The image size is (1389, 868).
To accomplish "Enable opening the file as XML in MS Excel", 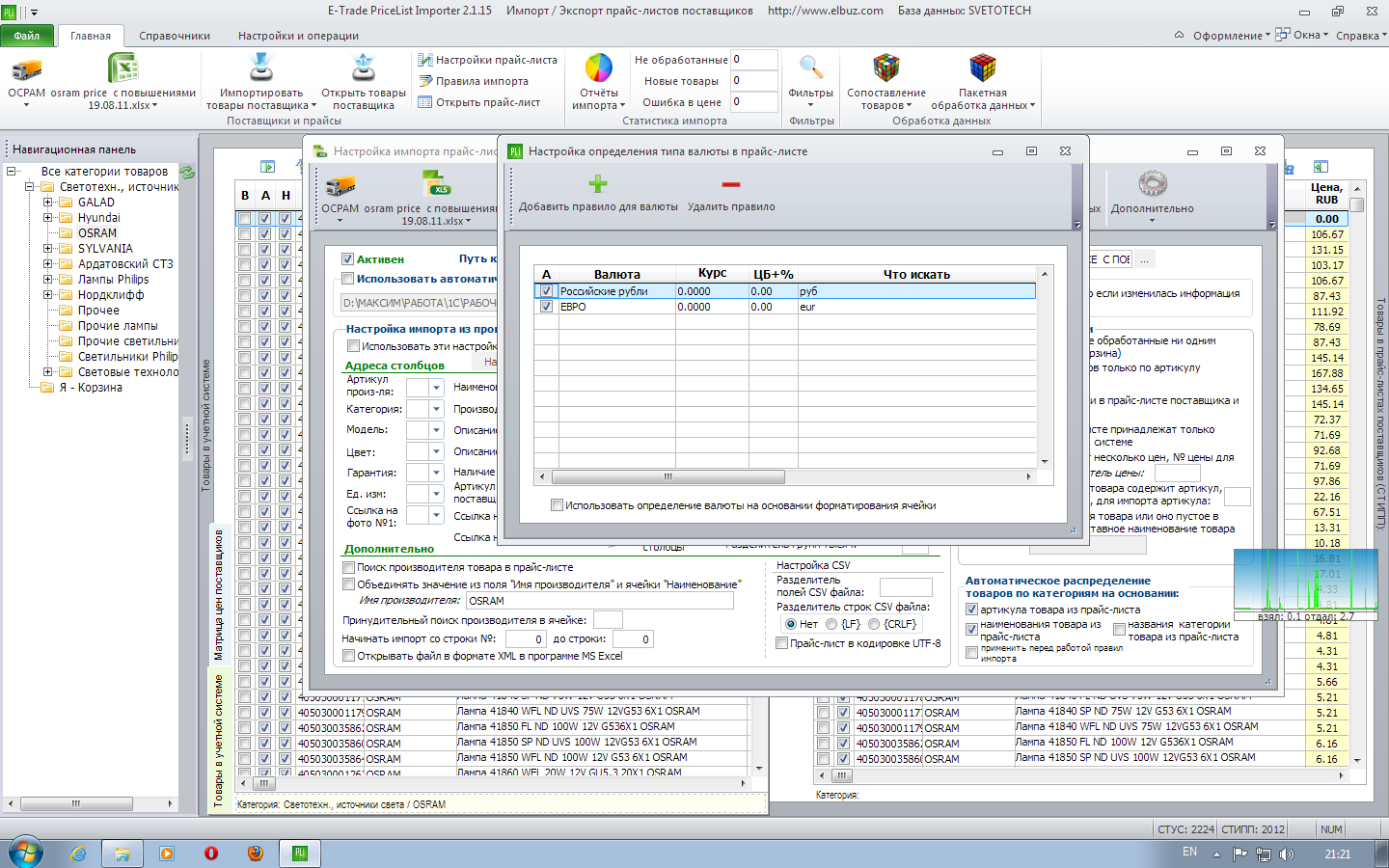I will pos(349,656).
